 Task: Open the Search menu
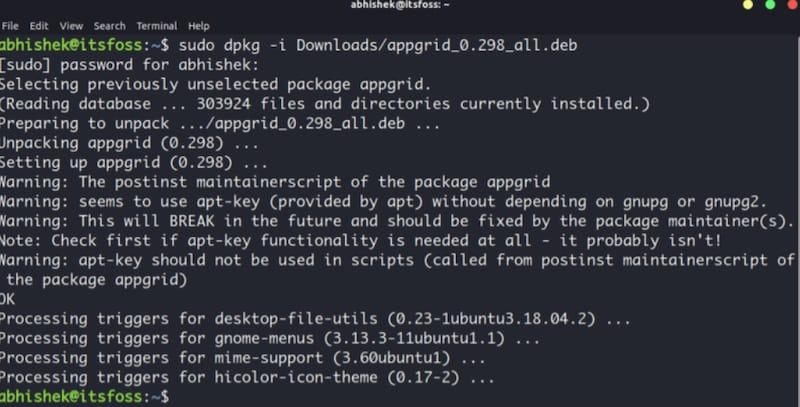pos(109,26)
